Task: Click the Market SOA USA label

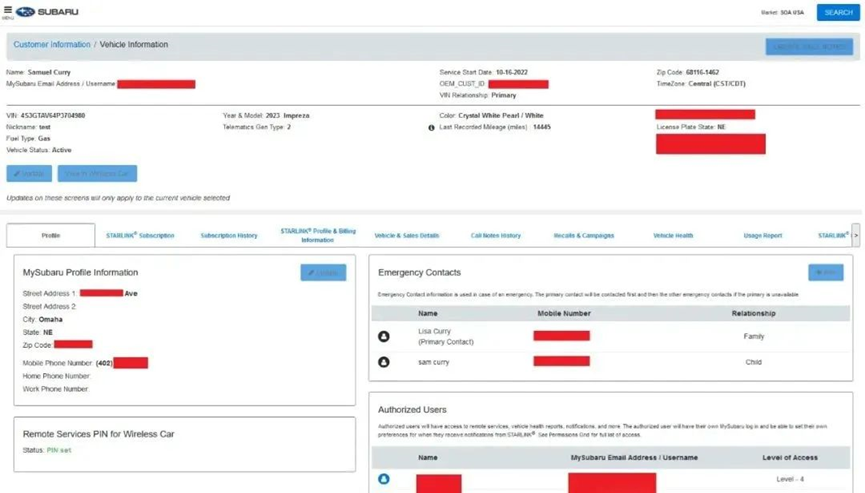Action: 782,12
